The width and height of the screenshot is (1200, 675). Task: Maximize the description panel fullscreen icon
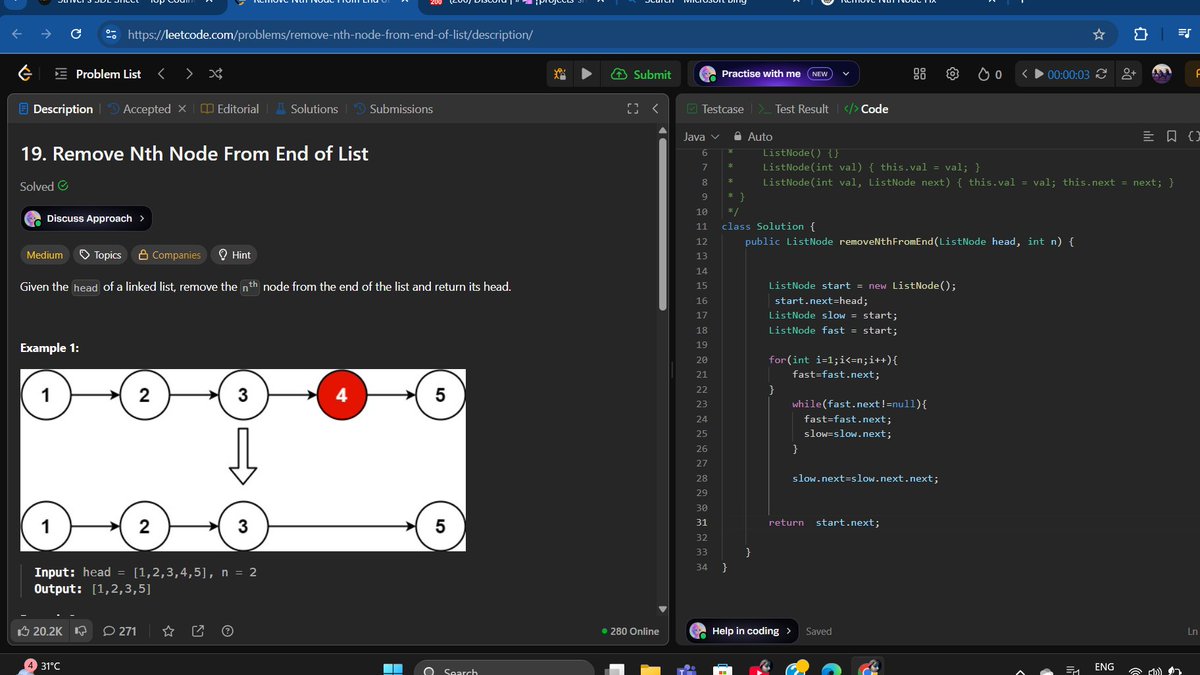(632, 109)
